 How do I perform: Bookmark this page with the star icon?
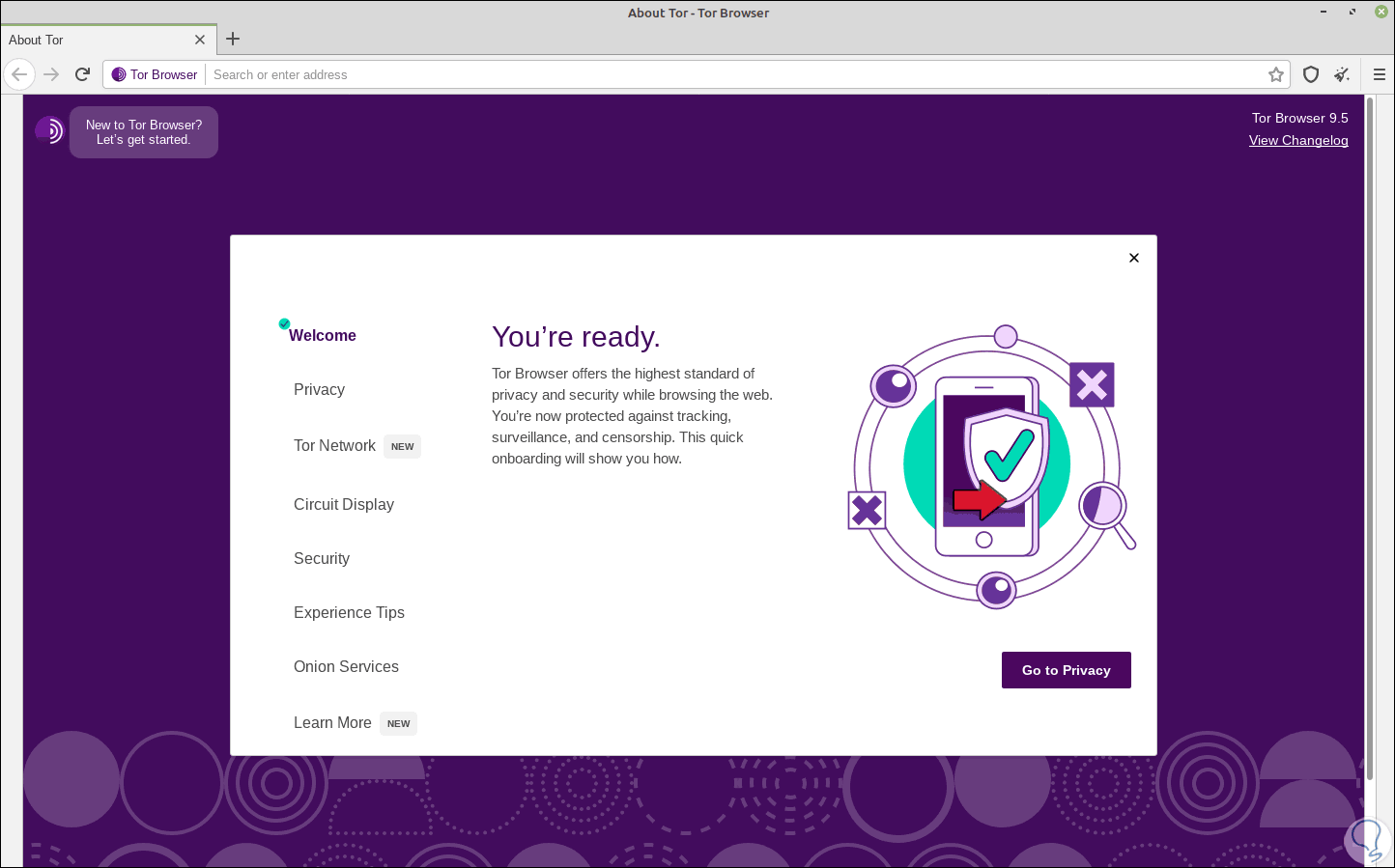[x=1276, y=74]
